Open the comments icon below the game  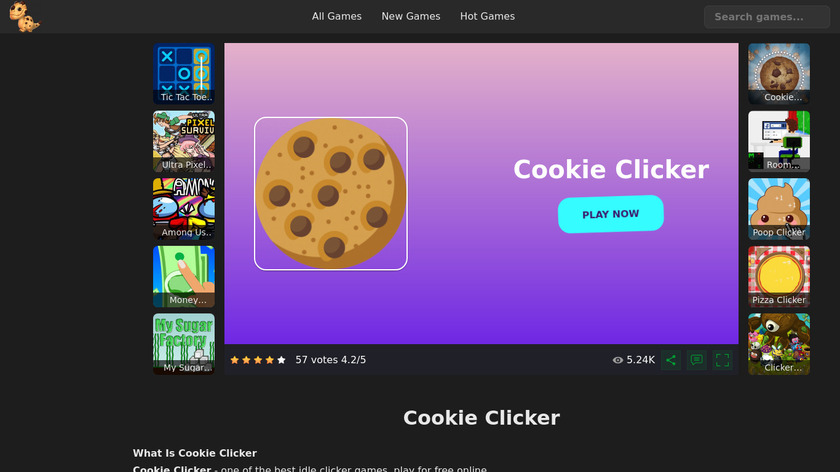(696, 360)
